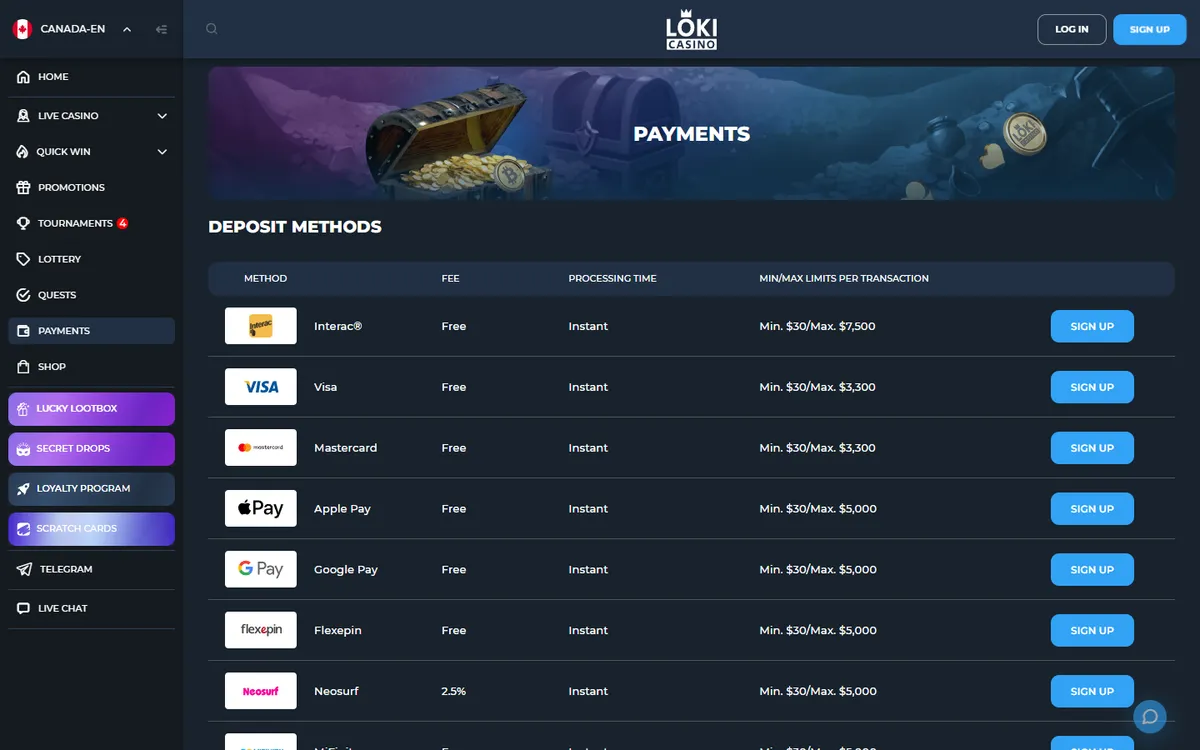Screen dimensions: 1200x750
Task: Click the Google Pay logo
Action: 261,569
